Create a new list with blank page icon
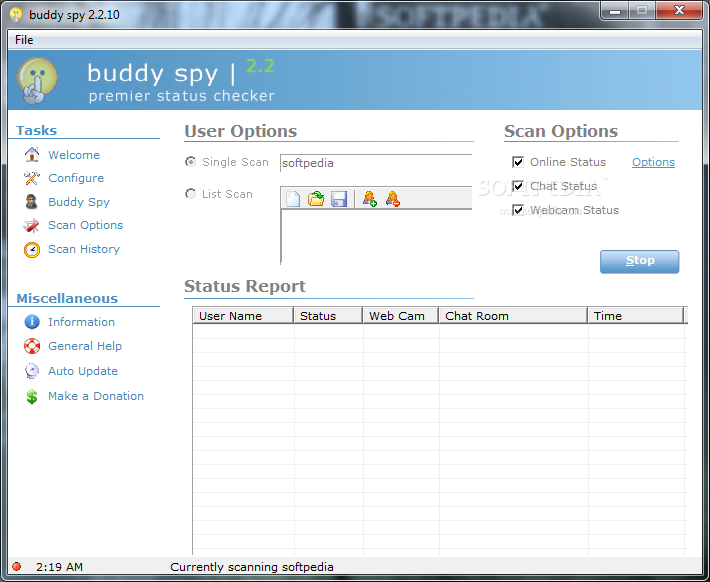 (293, 199)
